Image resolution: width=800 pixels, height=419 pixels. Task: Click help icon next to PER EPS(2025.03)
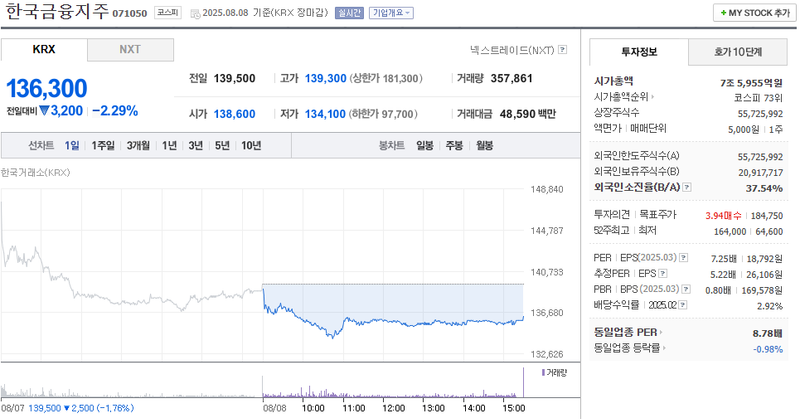684,258
